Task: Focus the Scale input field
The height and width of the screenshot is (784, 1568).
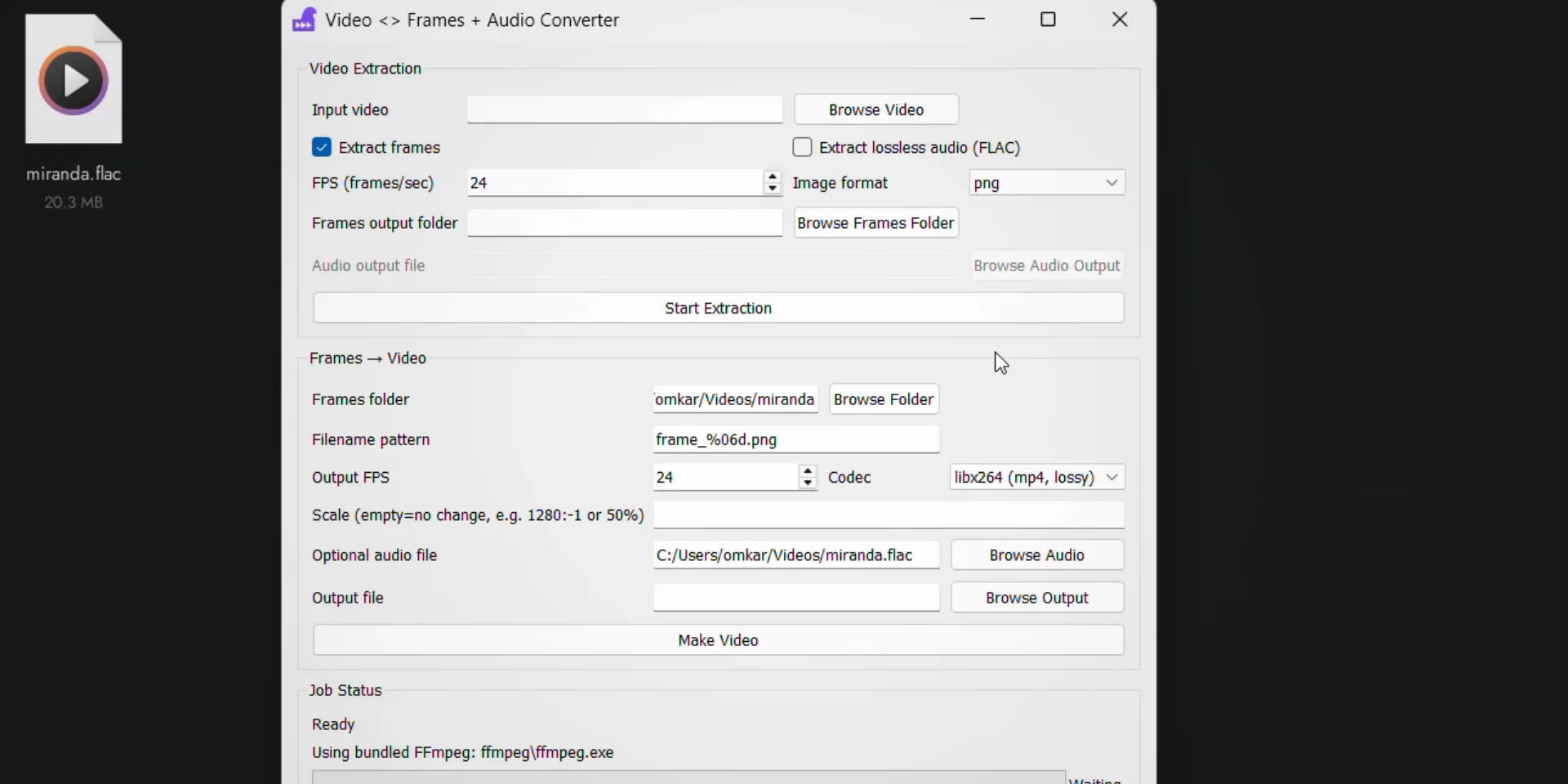Action: tap(889, 515)
